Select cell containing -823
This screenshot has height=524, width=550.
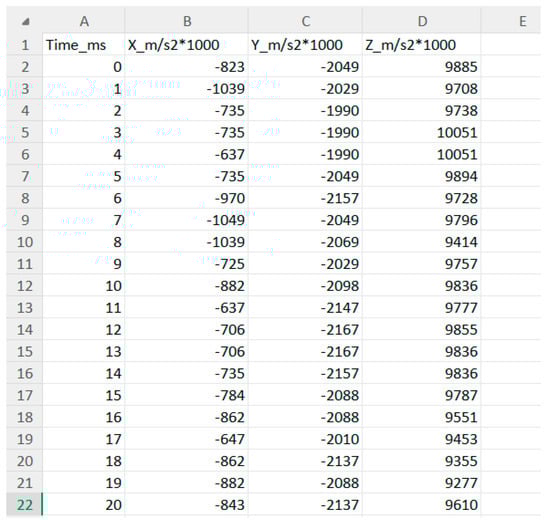[187, 67]
